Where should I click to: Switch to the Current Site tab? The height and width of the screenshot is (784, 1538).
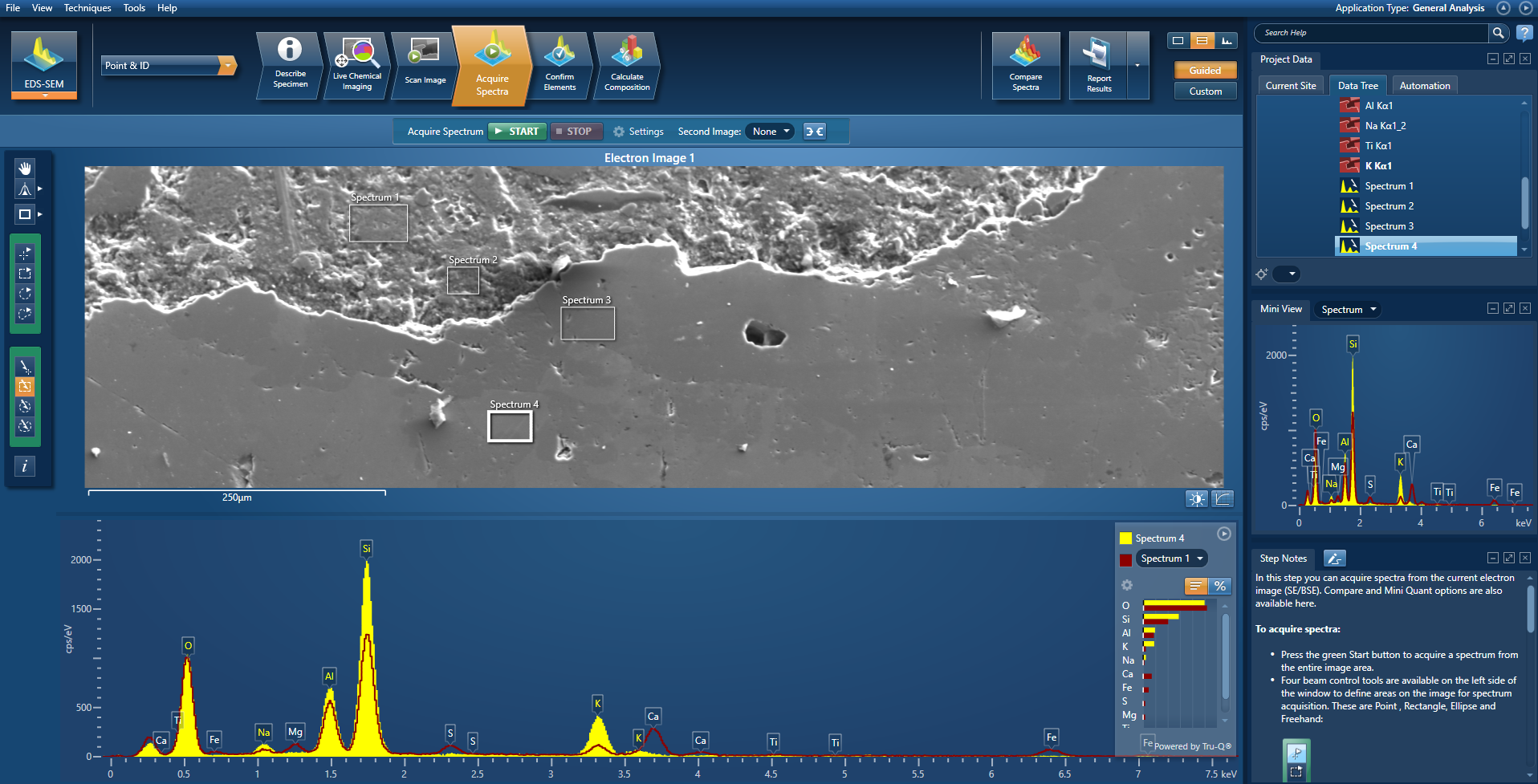click(x=1291, y=86)
